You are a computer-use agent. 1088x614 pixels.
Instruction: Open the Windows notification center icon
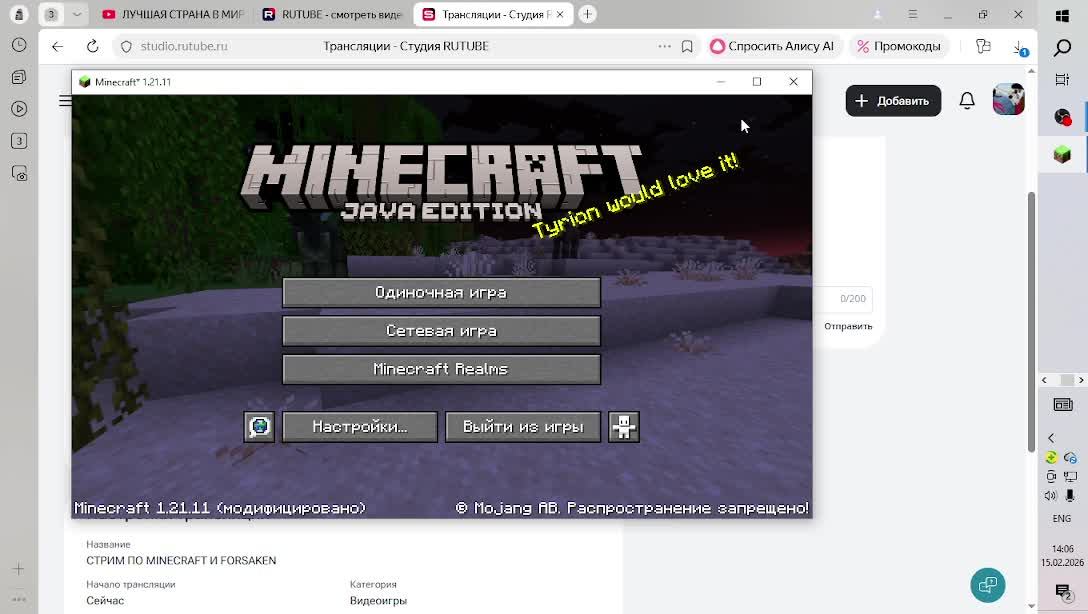click(1062, 592)
